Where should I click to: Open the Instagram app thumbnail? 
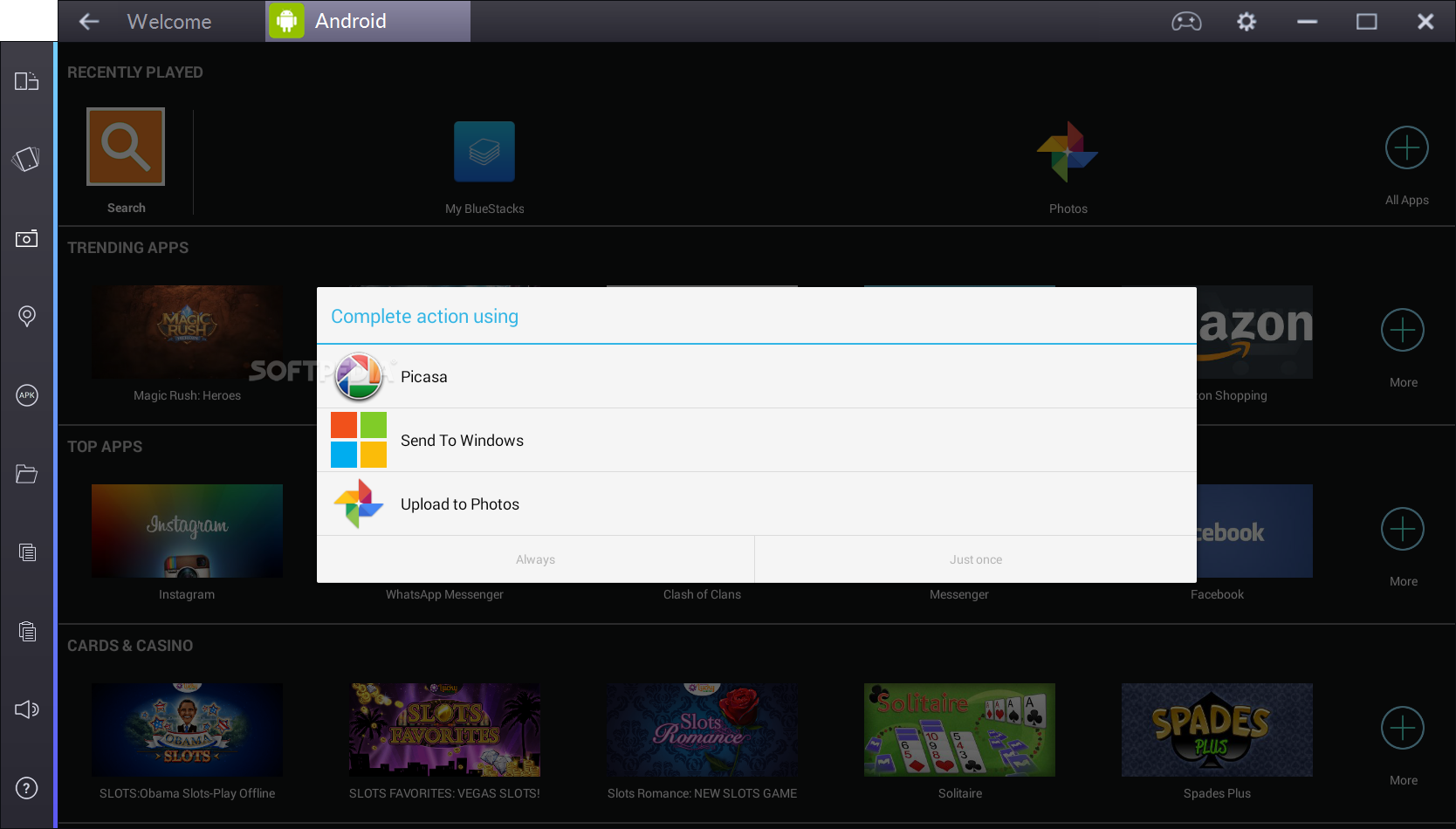[187, 531]
